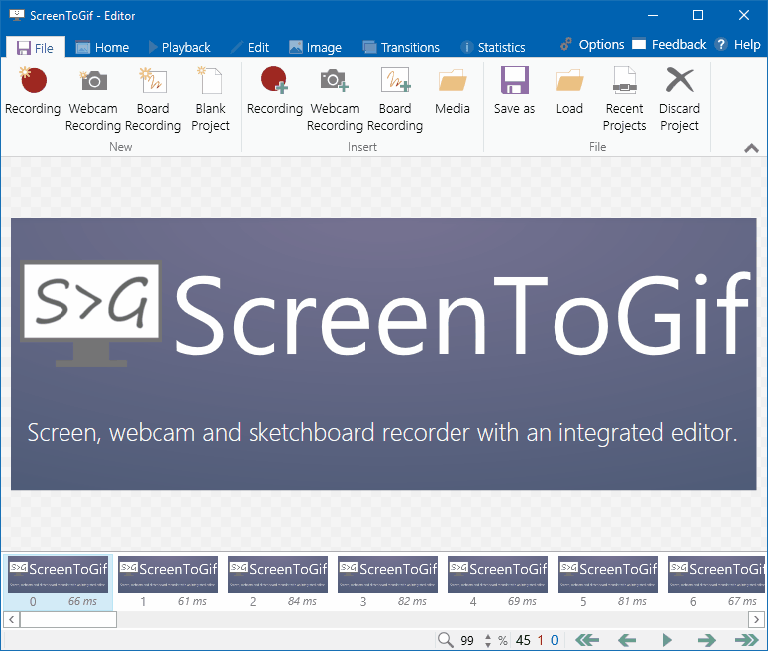Switch to the Transitions tab
Viewport: 768px width, 651px height.
pyautogui.click(x=401, y=48)
